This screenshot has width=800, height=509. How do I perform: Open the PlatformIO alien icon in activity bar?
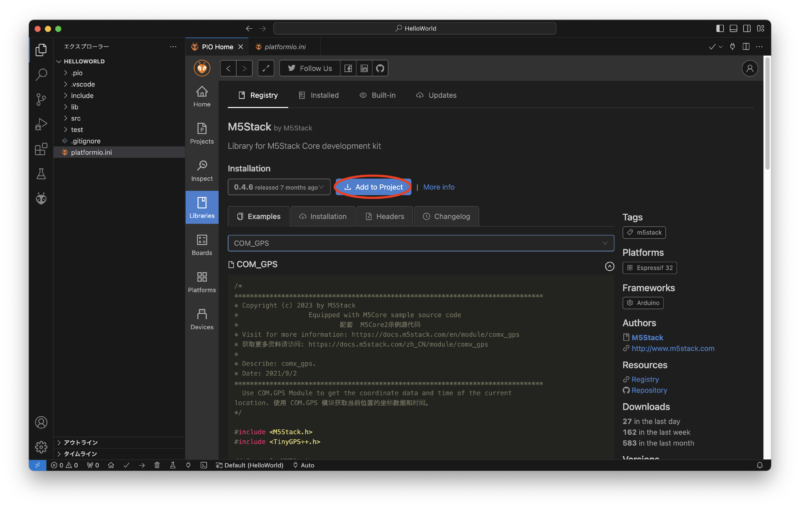[x=41, y=198]
